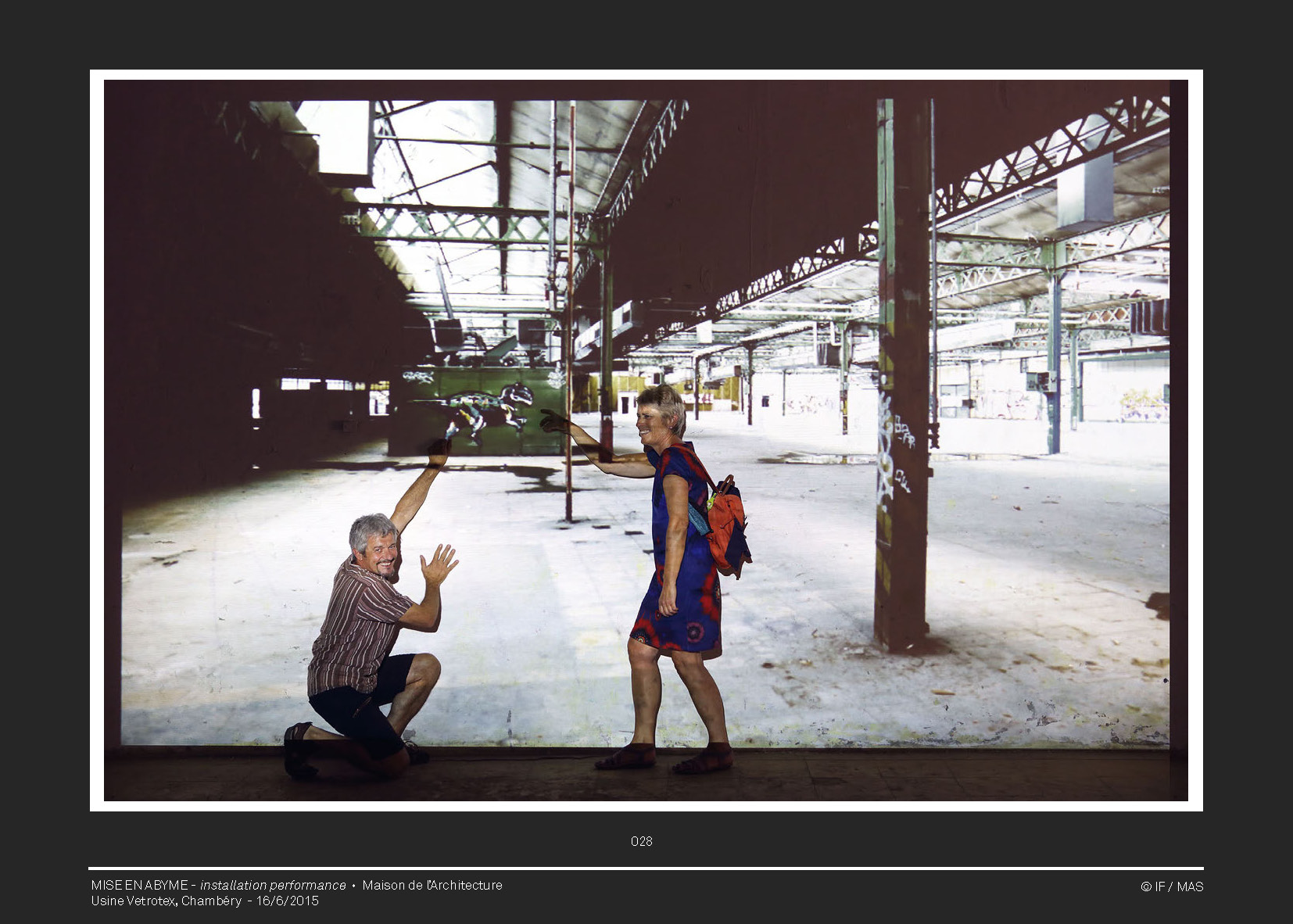The image size is (1293, 924).
Task: Click the man's raised waving hand
Action: [438, 564]
